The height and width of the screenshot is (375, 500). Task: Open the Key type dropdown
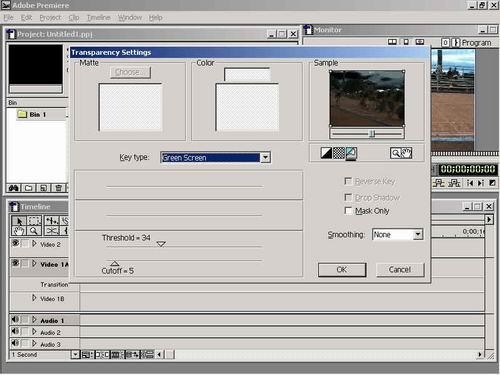(265, 157)
